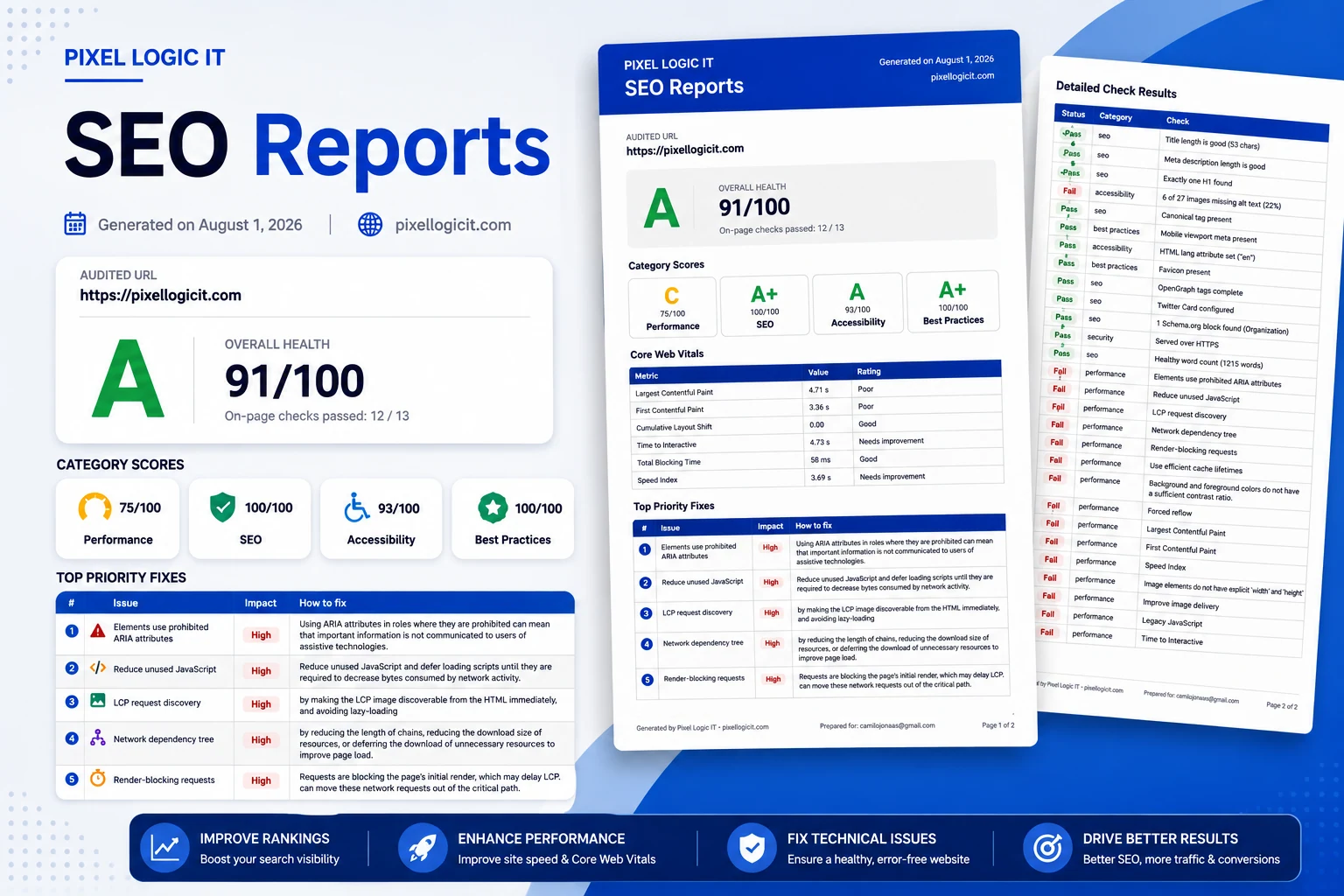Click the Enhance Performance rocket icon

pyautogui.click(x=423, y=848)
